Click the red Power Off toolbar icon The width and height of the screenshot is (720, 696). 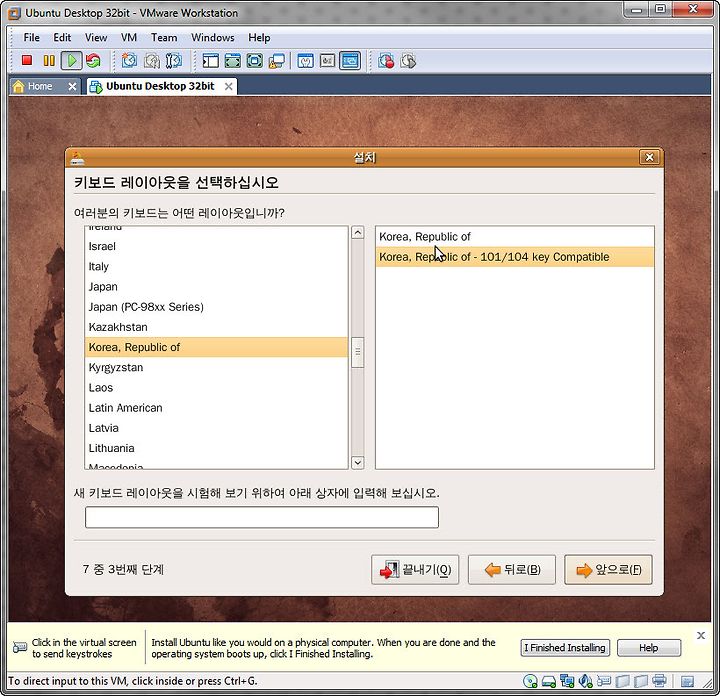(27, 61)
